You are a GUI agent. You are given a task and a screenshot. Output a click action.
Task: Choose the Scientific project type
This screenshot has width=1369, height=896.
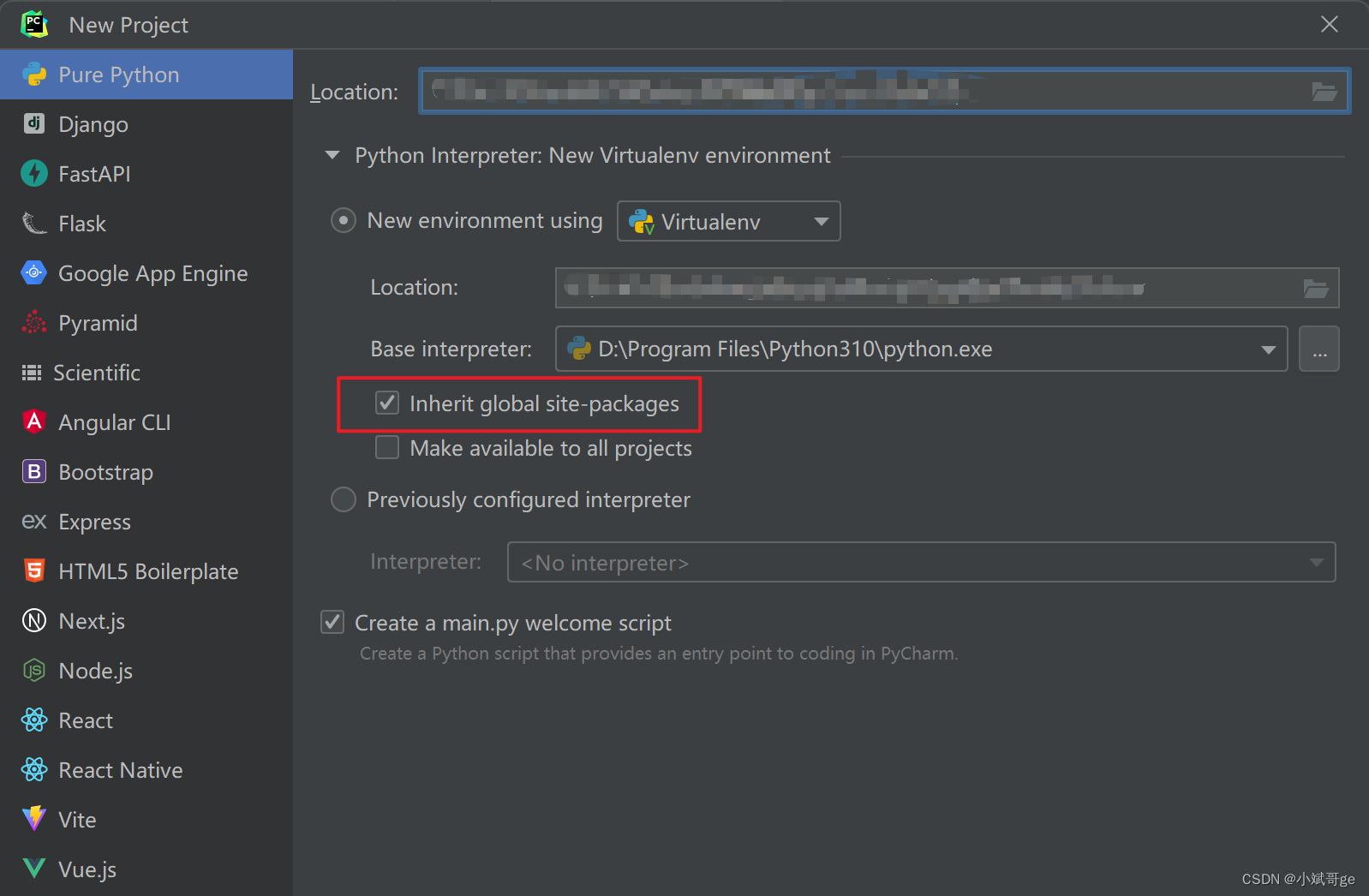(x=146, y=373)
